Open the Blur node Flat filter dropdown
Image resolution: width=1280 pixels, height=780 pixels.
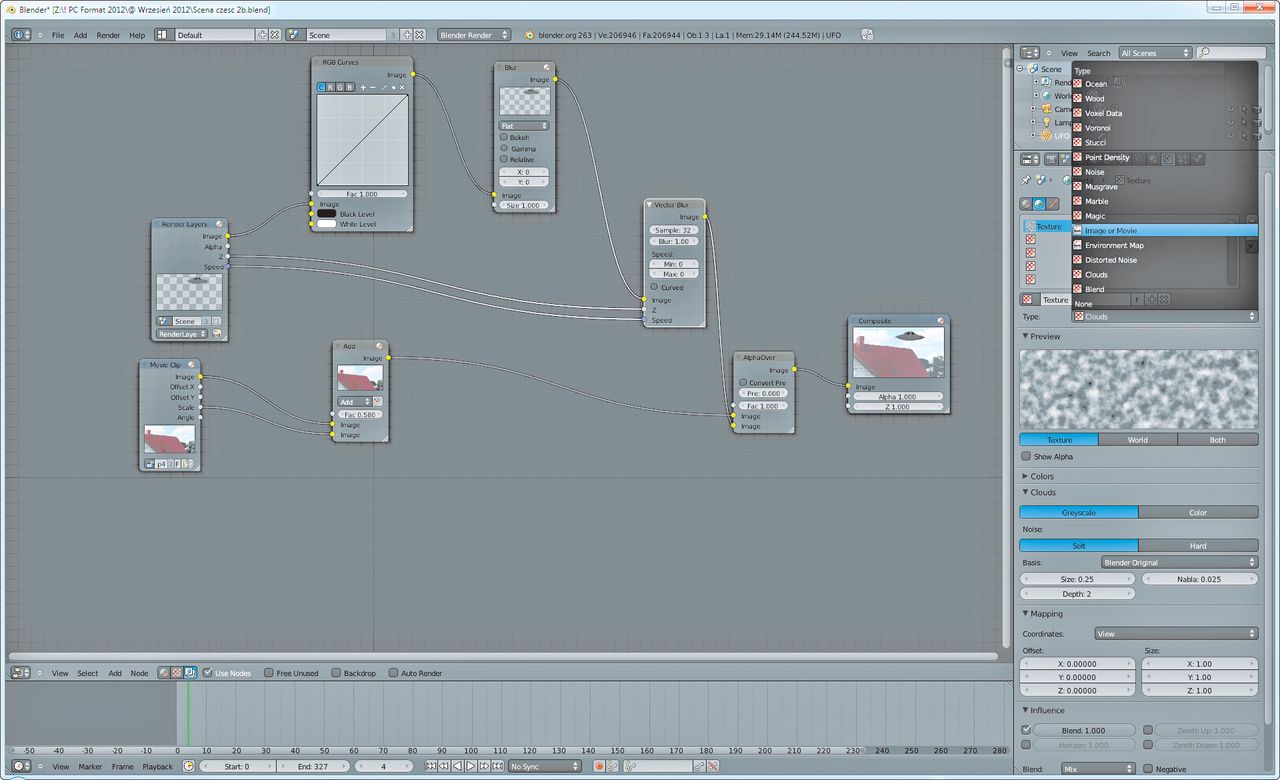(524, 126)
